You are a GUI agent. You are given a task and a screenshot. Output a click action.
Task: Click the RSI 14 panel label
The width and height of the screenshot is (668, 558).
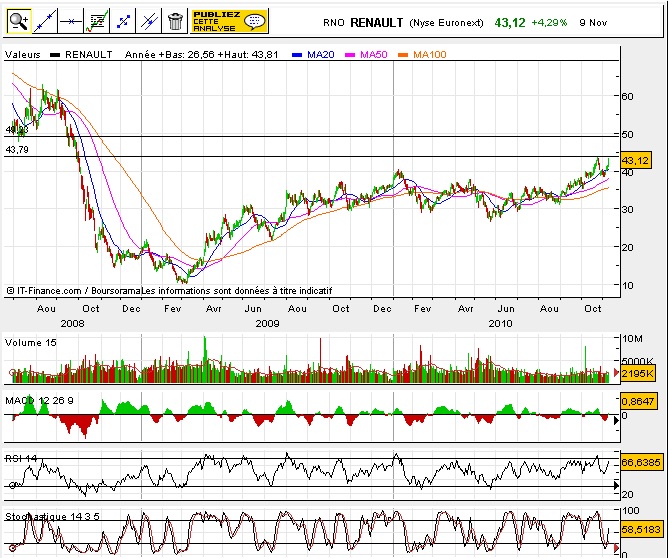[x=21, y=459]
